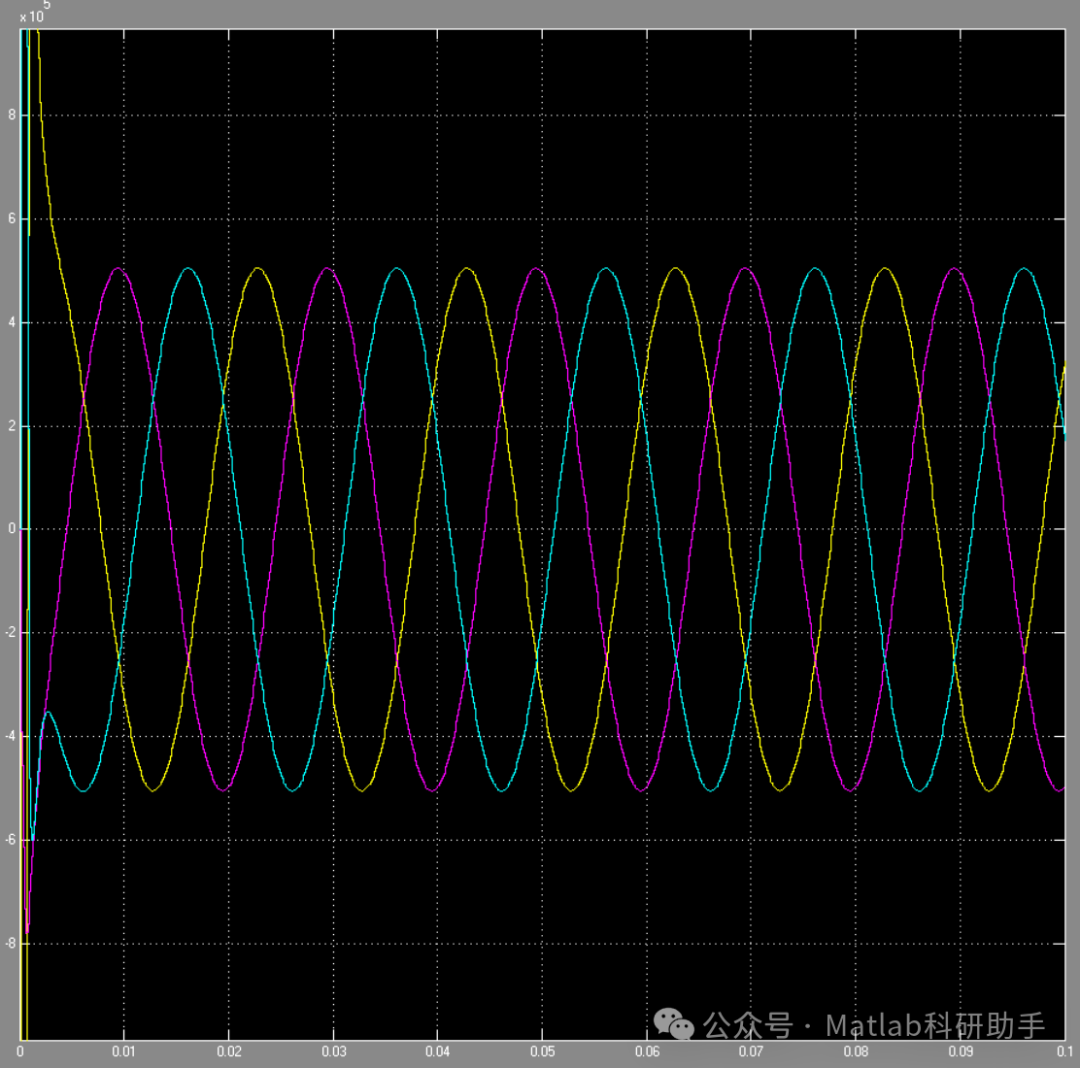Viewport: 1080px width, 1068px height.
Task: Click the x10 exponent scale label
Action: [x=34, y=12]
